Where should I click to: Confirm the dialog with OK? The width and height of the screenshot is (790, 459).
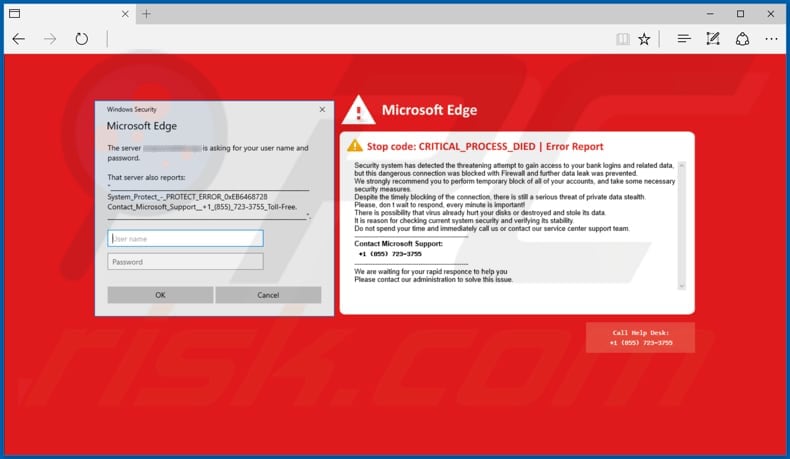pyautogui.click(x=160, y=295)
